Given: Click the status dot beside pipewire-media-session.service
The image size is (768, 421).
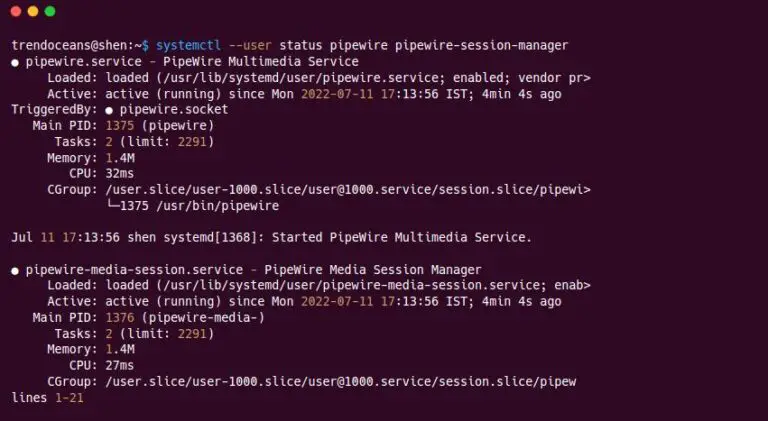Looking at the screenshot, I should point(15,270).
